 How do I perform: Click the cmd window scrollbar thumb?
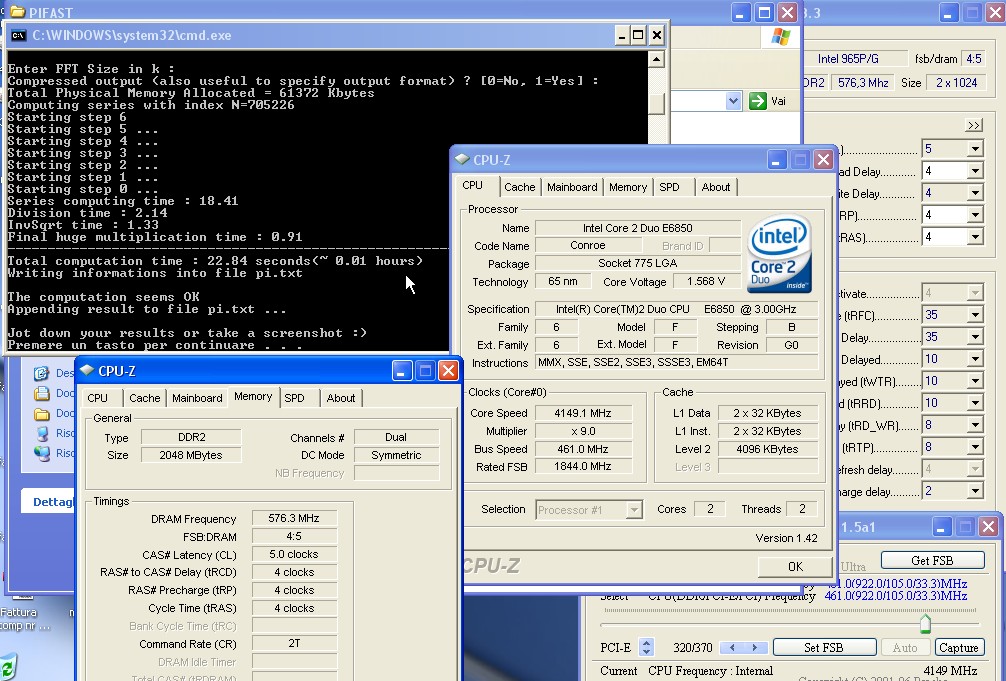pyautogui.click(x=656, y=103)
